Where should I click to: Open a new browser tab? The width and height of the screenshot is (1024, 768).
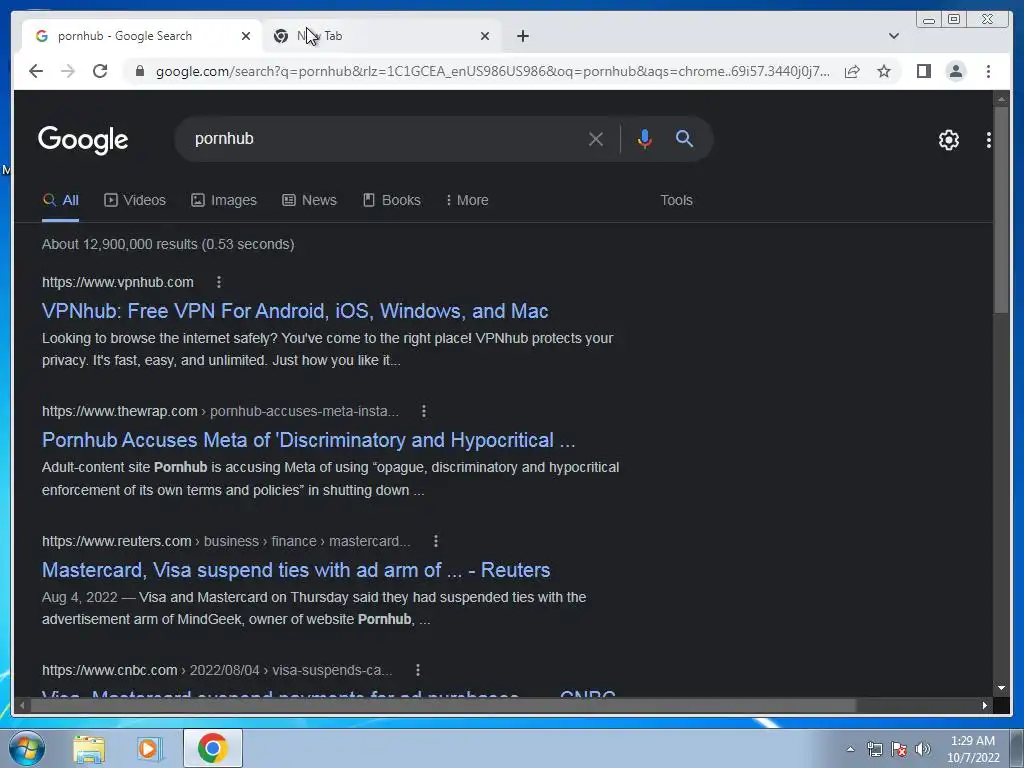tap(522, 36)
